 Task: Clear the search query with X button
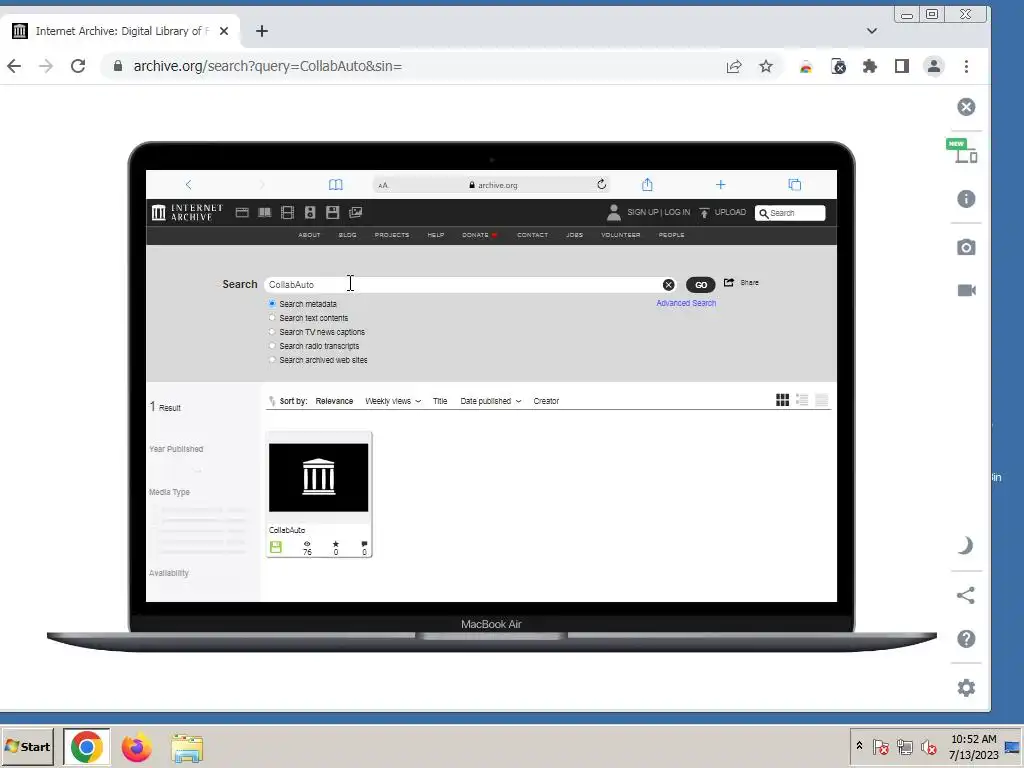(x=668, y=285)
